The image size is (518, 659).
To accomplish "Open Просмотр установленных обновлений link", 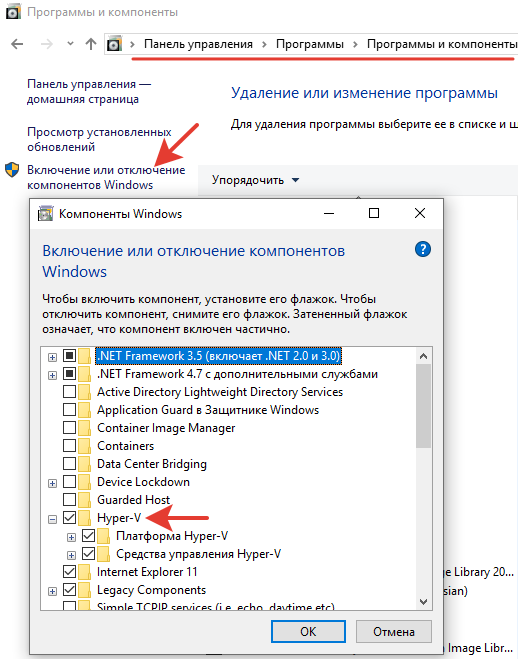I will 99,140.
